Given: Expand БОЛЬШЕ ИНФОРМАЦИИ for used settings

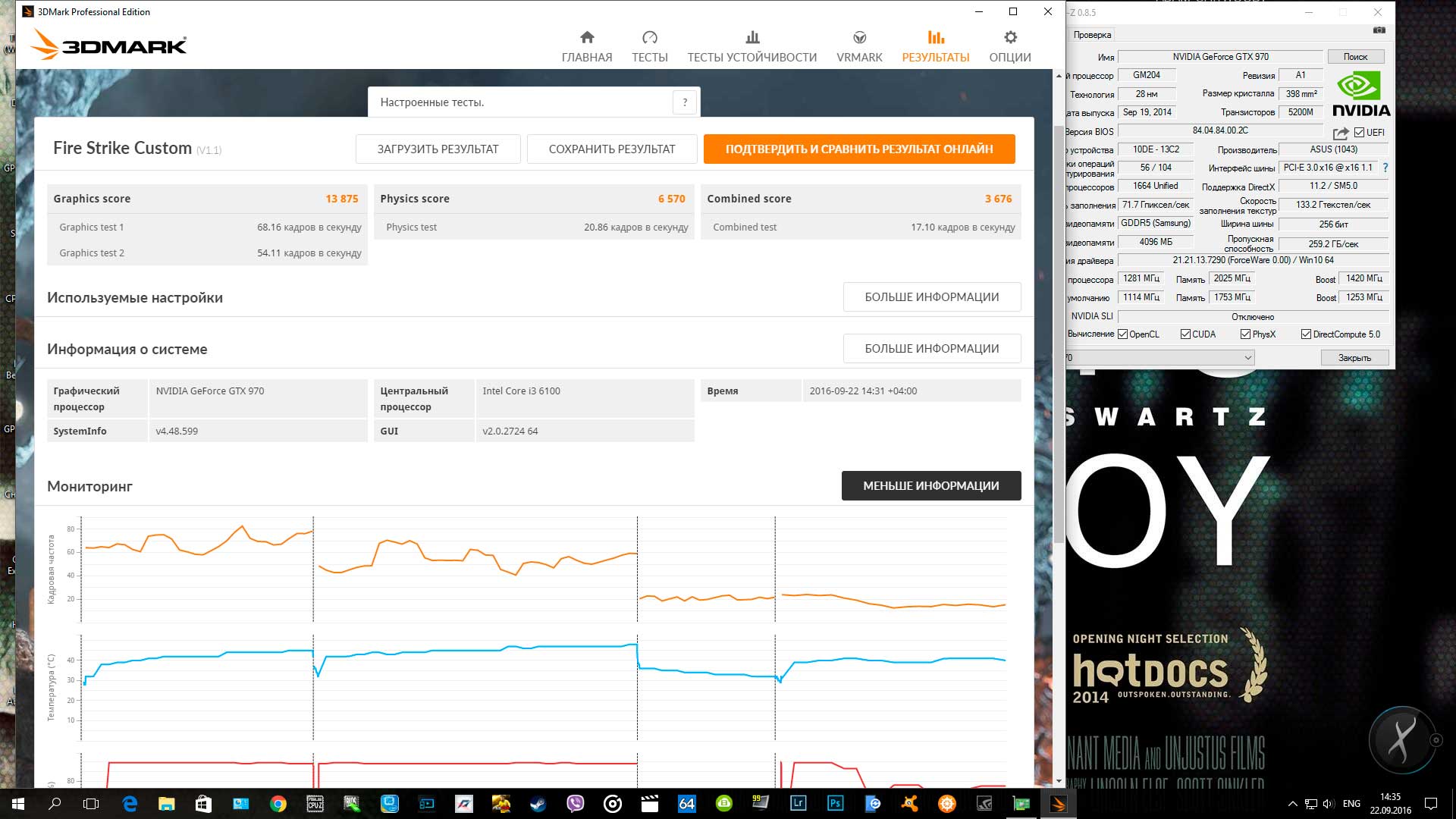Looking at the screenshot, I should (931, 297).
